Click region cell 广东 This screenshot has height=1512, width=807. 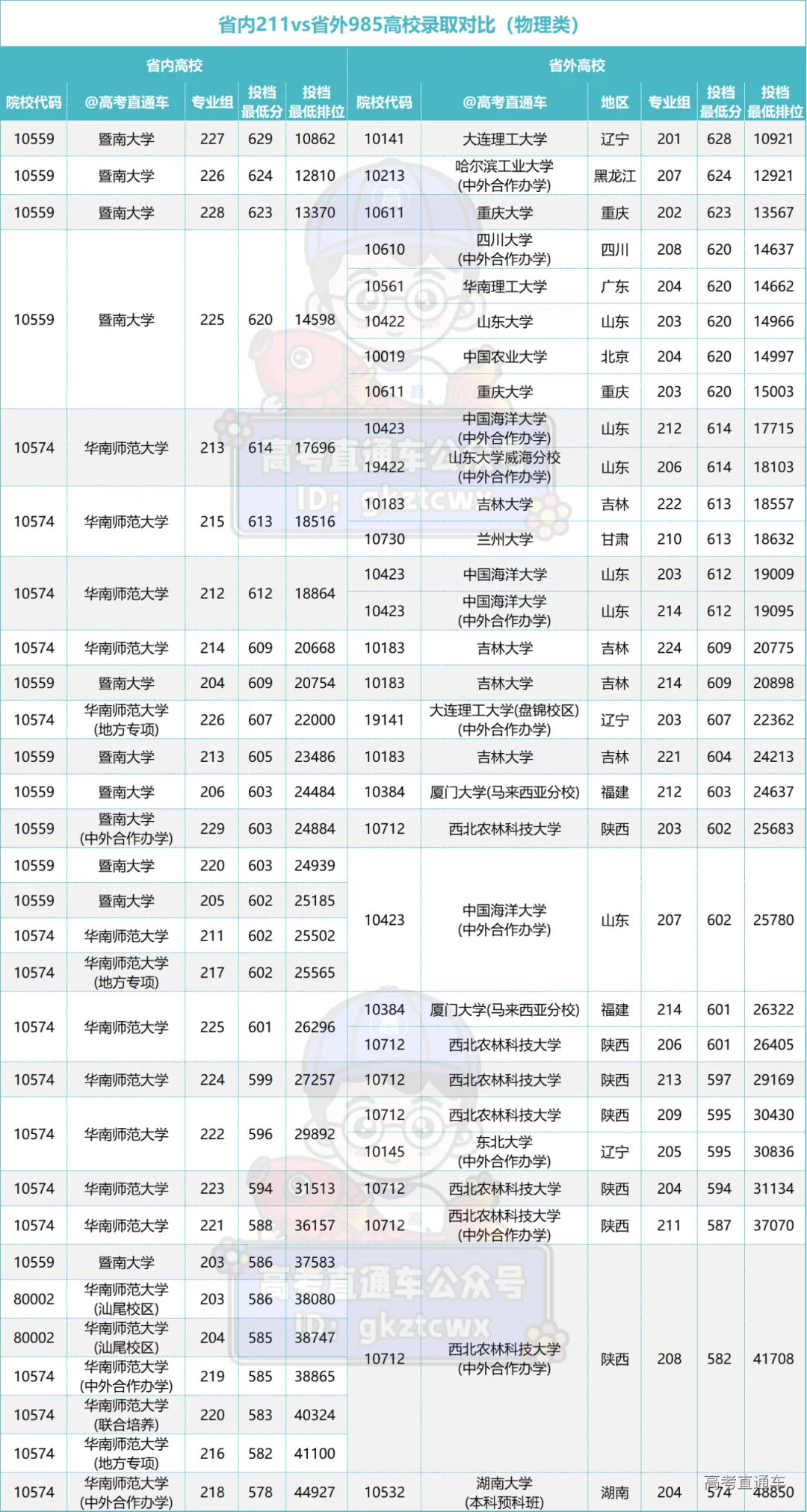click(614, 286)
